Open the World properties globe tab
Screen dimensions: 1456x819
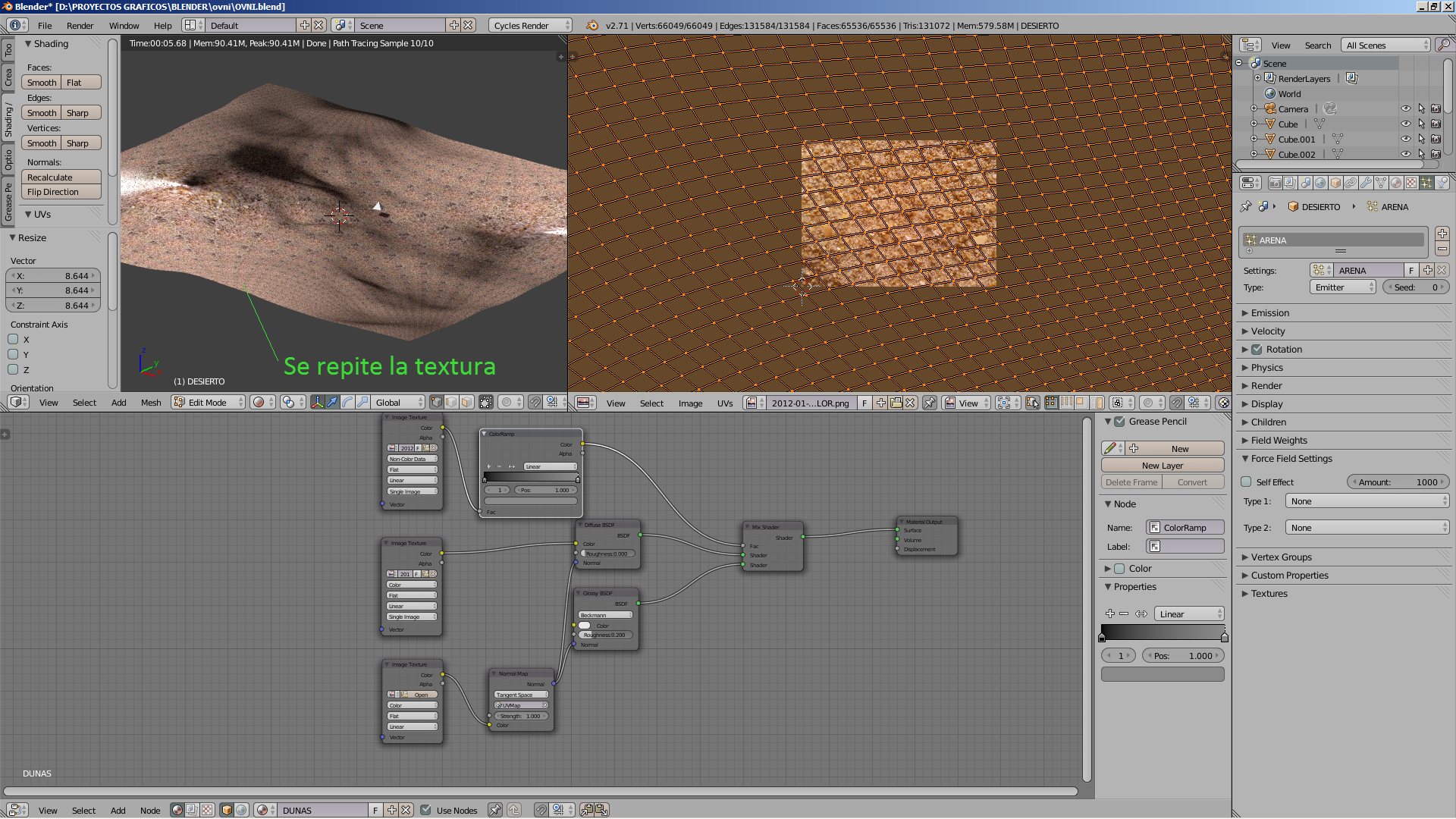pyautogui.click(x=1320, y=183)
